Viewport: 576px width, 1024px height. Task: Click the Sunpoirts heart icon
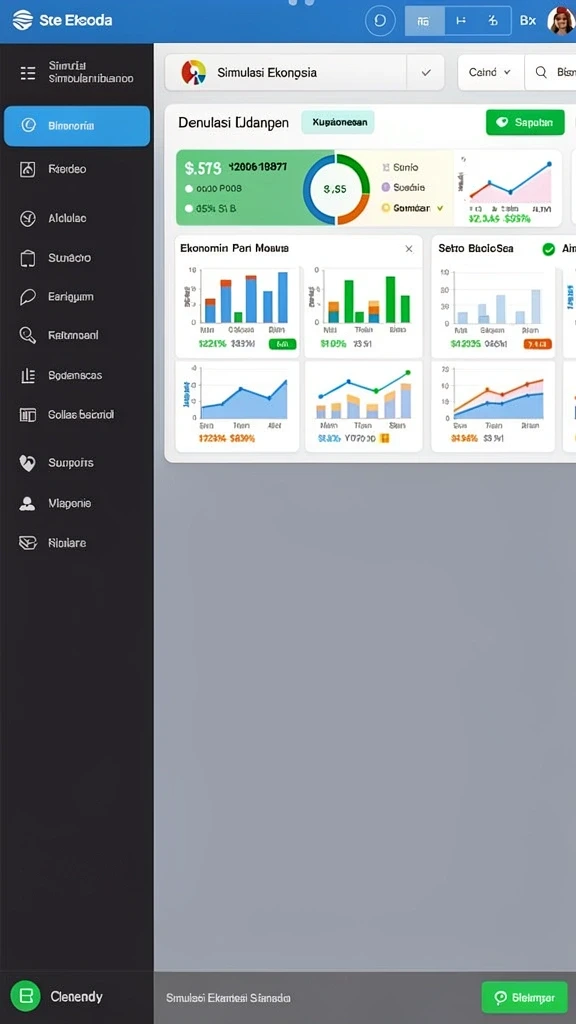27,464
